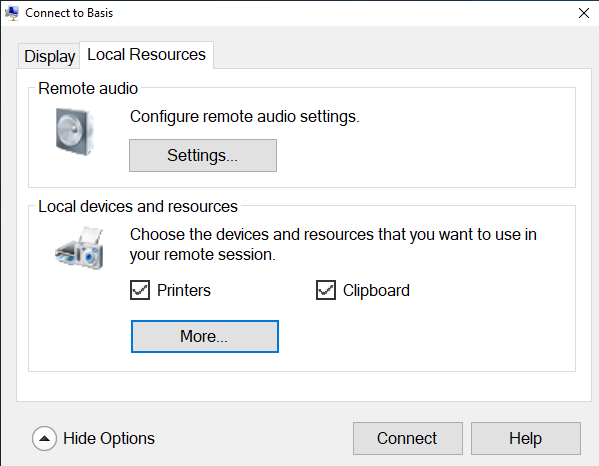Click the Remote Desktop icon in title bar

[12, 13]
